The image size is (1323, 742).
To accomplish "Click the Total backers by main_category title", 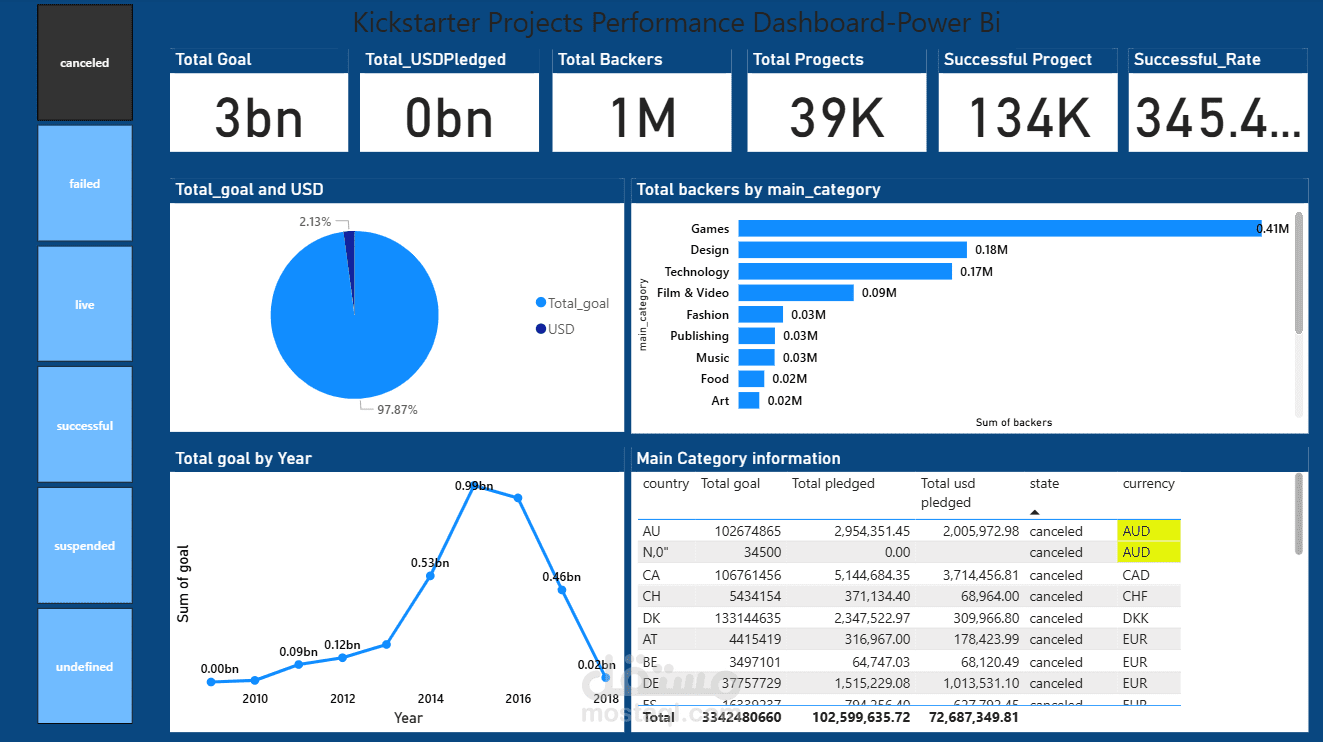I will (x=758, y=189).
